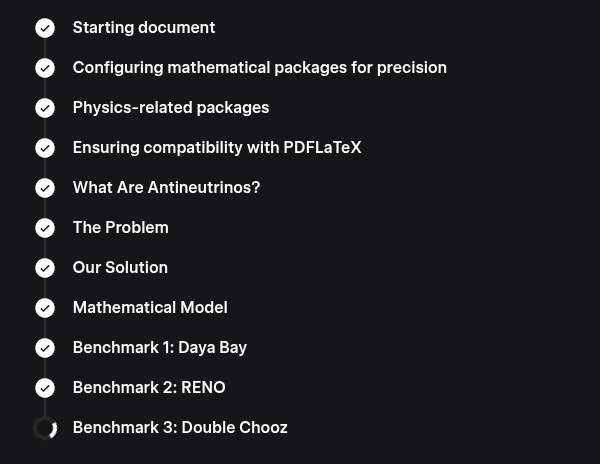Open the Benchmark 2: RENO entry
600x464 pixels.
click(x=148, y=388)
